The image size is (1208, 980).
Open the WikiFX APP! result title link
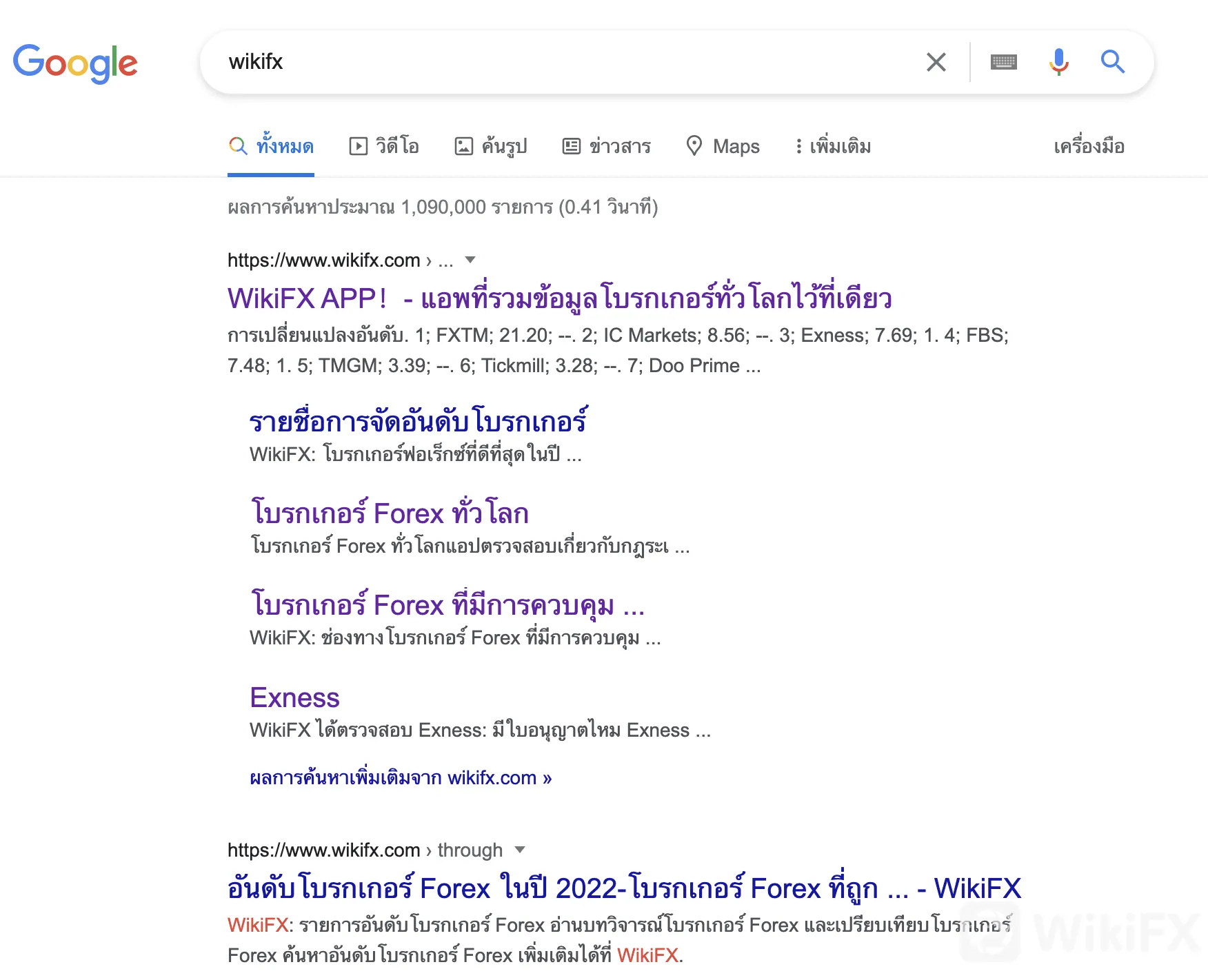click(560, 298)
